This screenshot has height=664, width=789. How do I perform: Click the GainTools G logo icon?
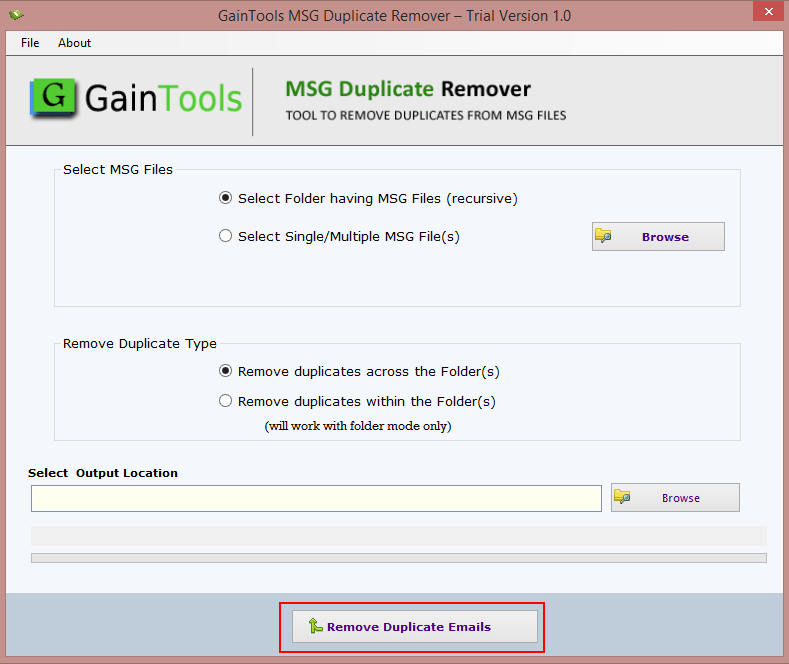coord(52,98)
